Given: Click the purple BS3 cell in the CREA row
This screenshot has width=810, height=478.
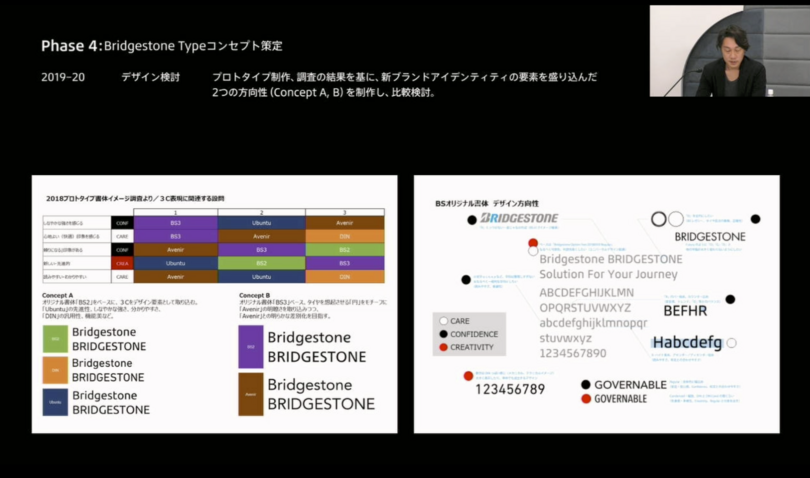Looking at the screenshot, I should pyautogui.click(x=345, y=263).
